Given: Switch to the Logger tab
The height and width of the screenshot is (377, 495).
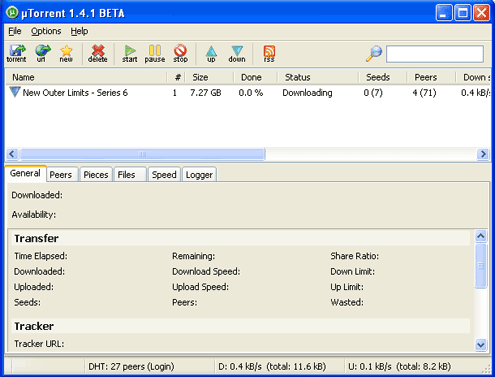Looking at the screenshot, I should [199, 175].
